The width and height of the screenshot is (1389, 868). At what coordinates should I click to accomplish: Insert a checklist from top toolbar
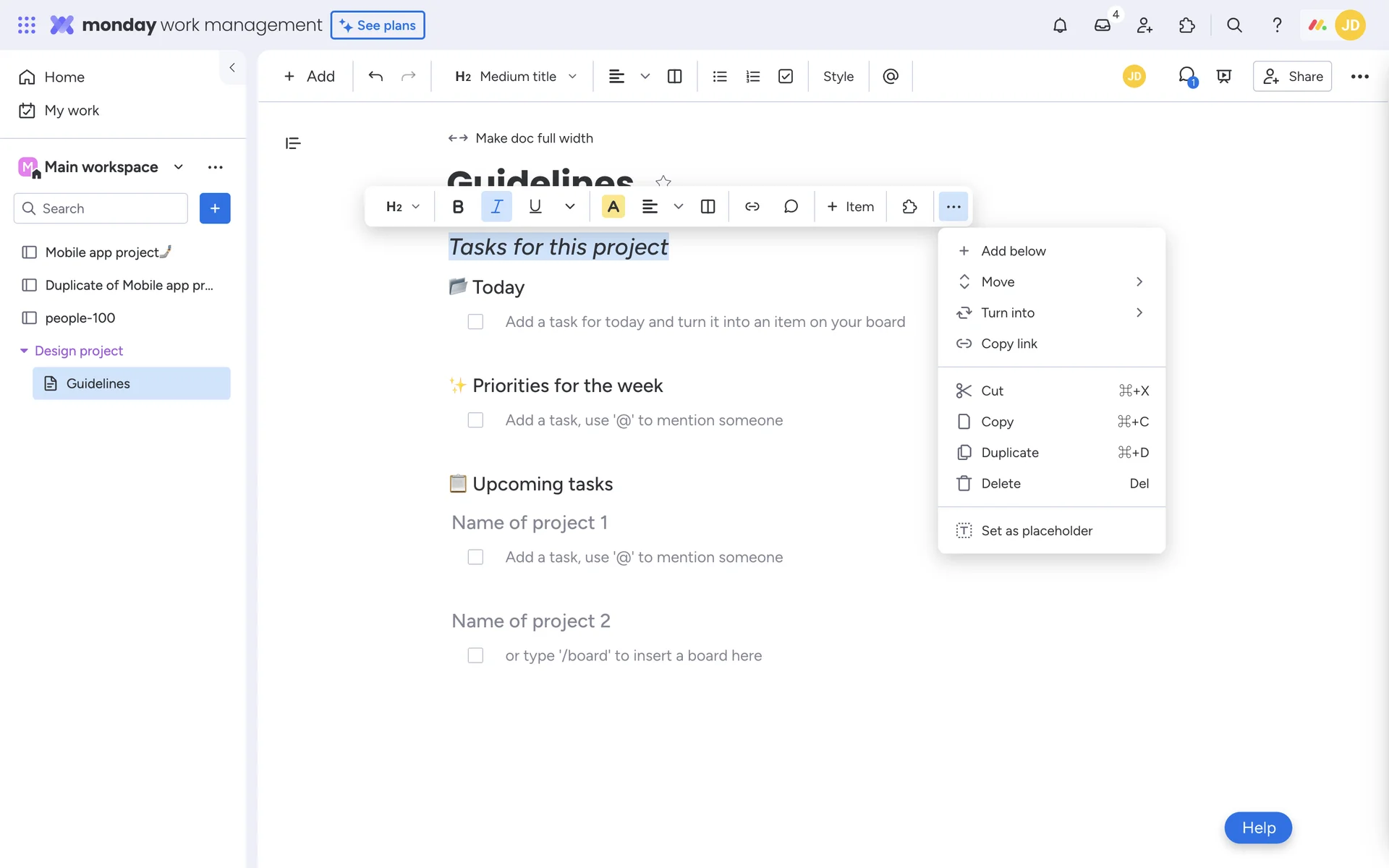click(x=786, y=77)
